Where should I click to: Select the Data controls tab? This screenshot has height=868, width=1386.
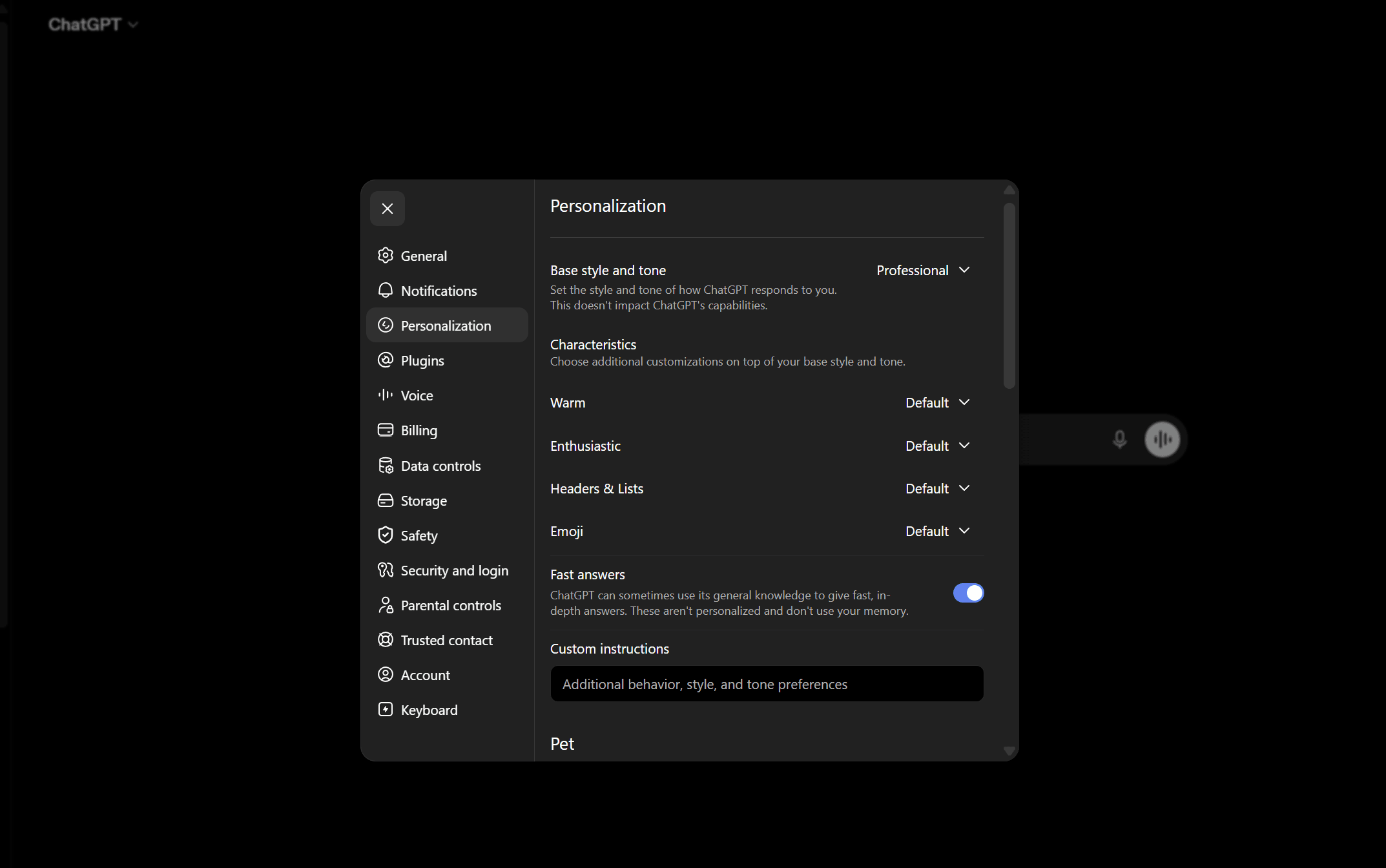point(447,466)
